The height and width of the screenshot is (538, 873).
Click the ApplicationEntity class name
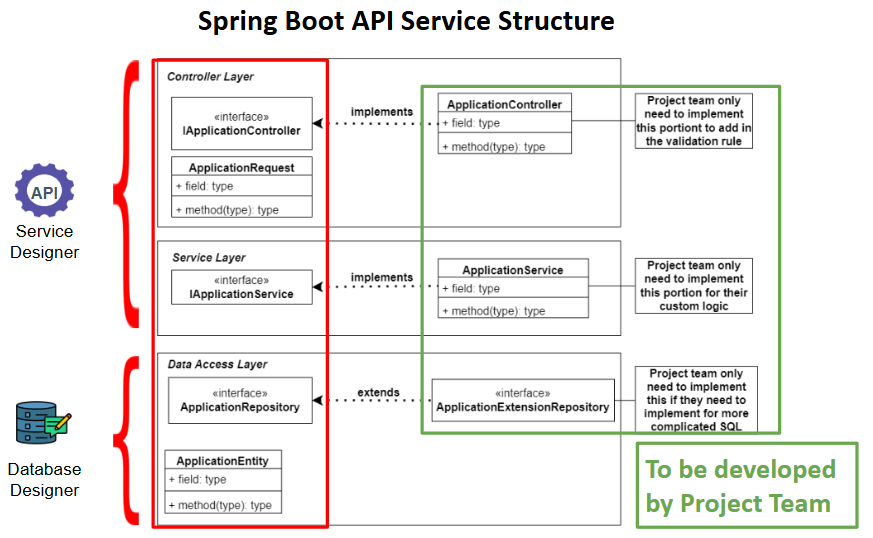click(x=223, y=461)
